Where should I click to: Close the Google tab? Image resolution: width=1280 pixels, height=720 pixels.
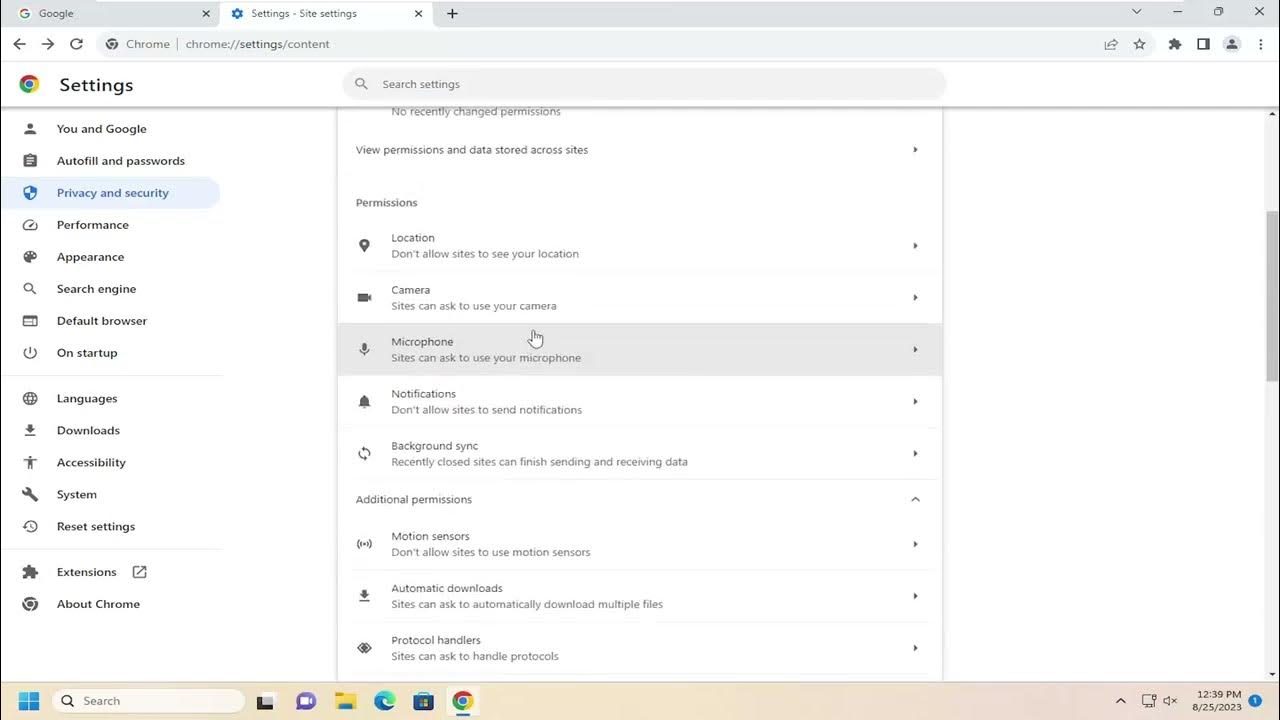[206, 14]
